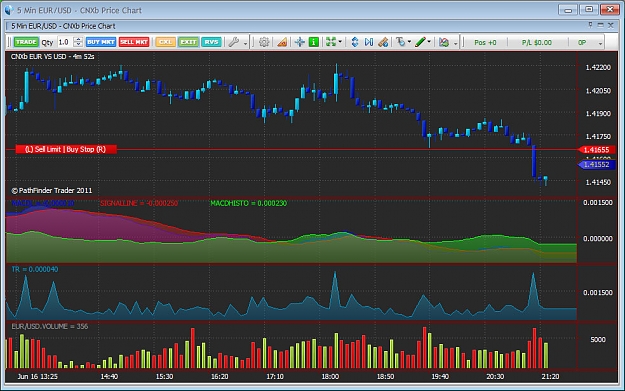Click the chart export image icon
Image resolution: width=625 pixels, height=391 pixels.
tap(444, 42)
